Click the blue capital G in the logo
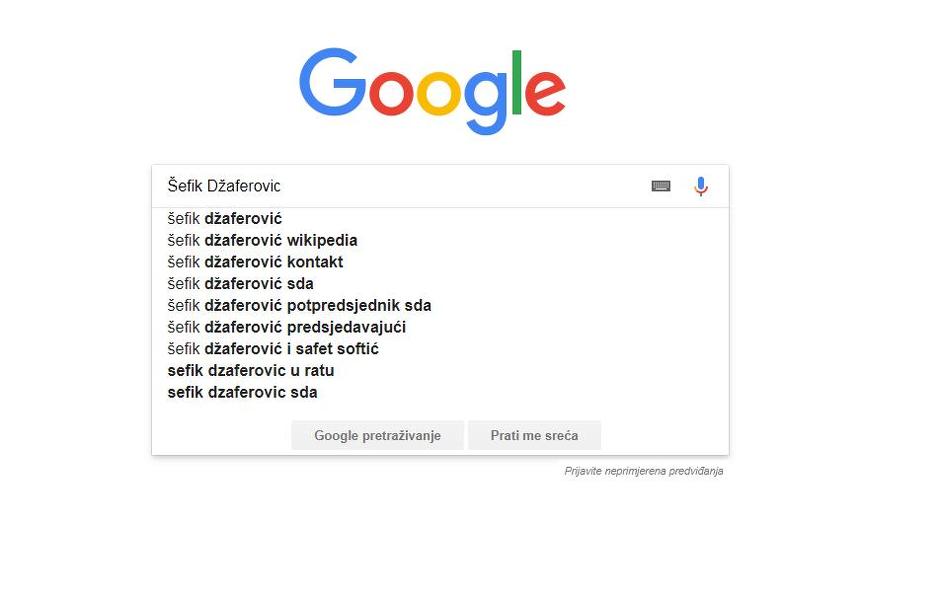 coord(331,84)
